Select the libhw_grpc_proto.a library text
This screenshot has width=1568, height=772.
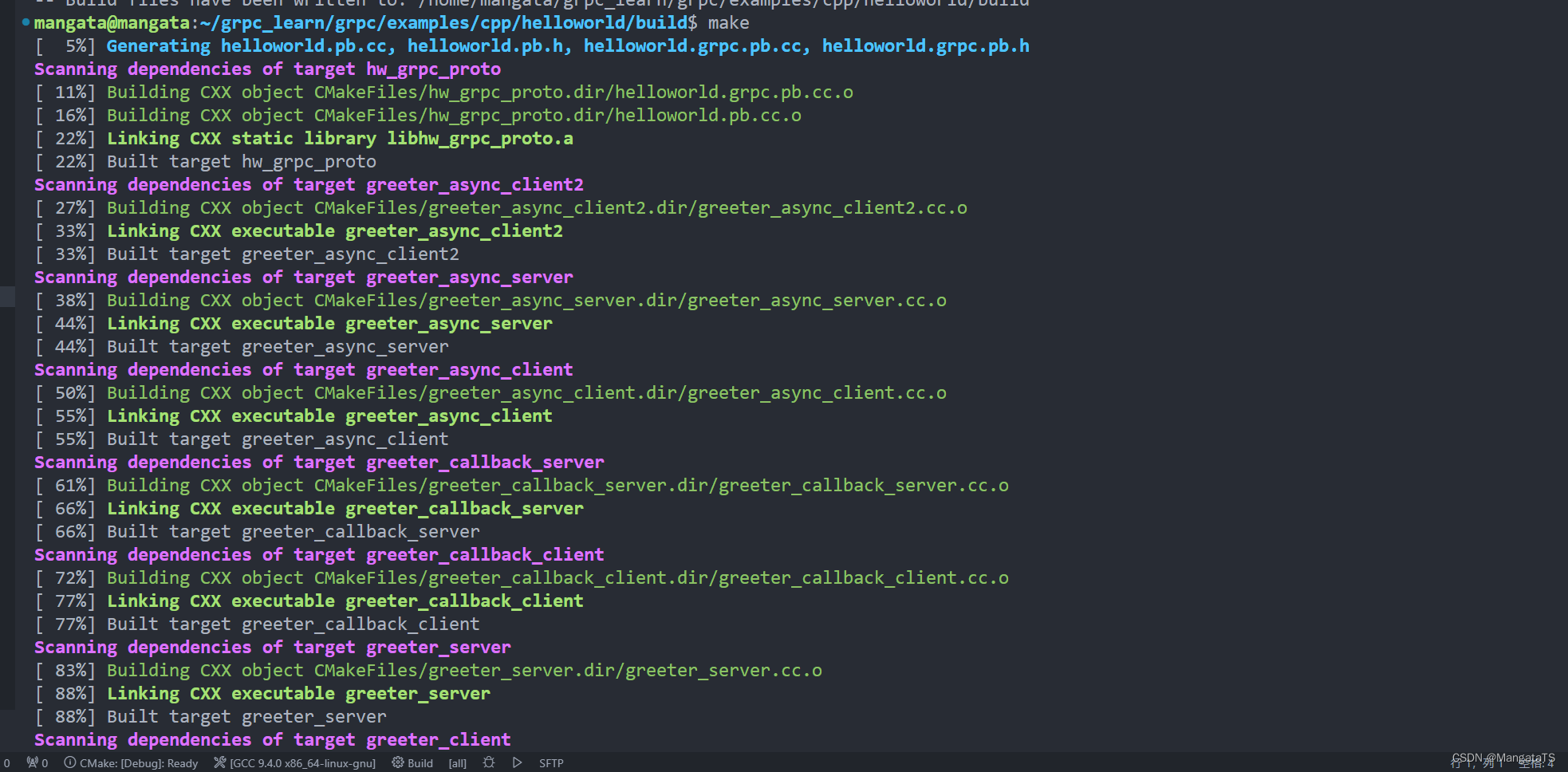pyautogui.click(x=479, y=138)
